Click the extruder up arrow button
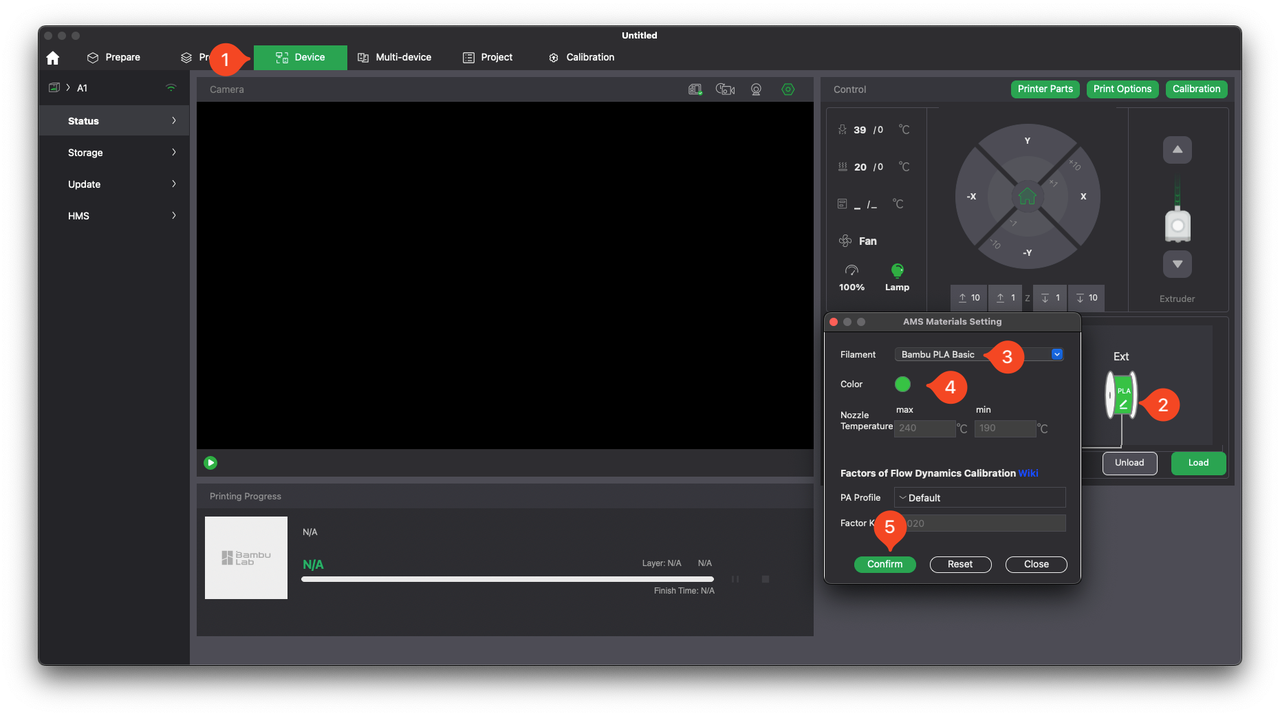Image resolution: width=1280 pixels, height=716 pixels. tap(1177, 150)
